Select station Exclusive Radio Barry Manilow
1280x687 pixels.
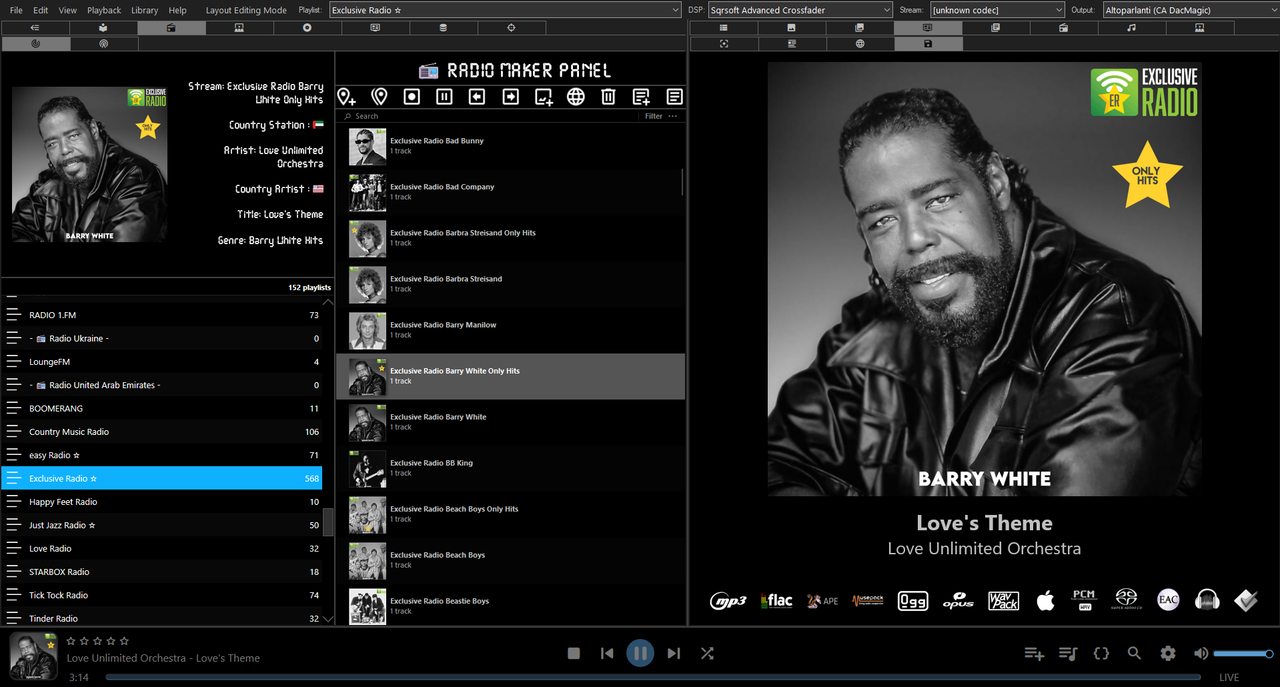(x=510, y=330)
